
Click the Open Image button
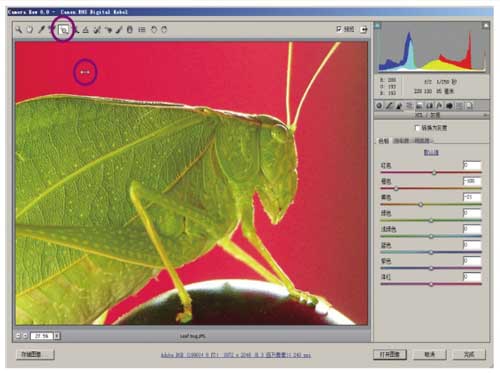tap(390, 354)
